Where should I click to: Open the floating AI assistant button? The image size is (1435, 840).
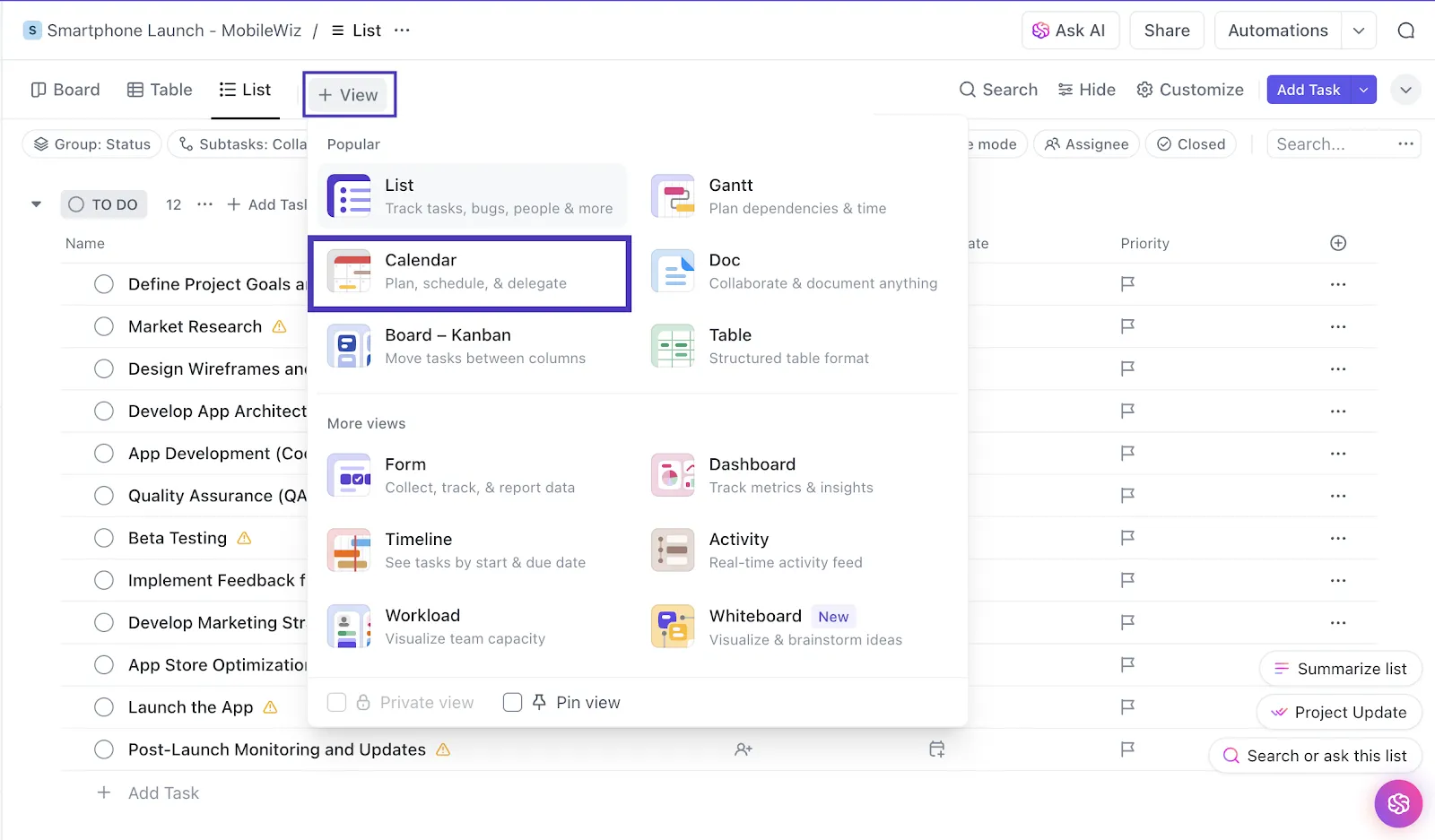pyautogui.click(x=1398, y=803)
